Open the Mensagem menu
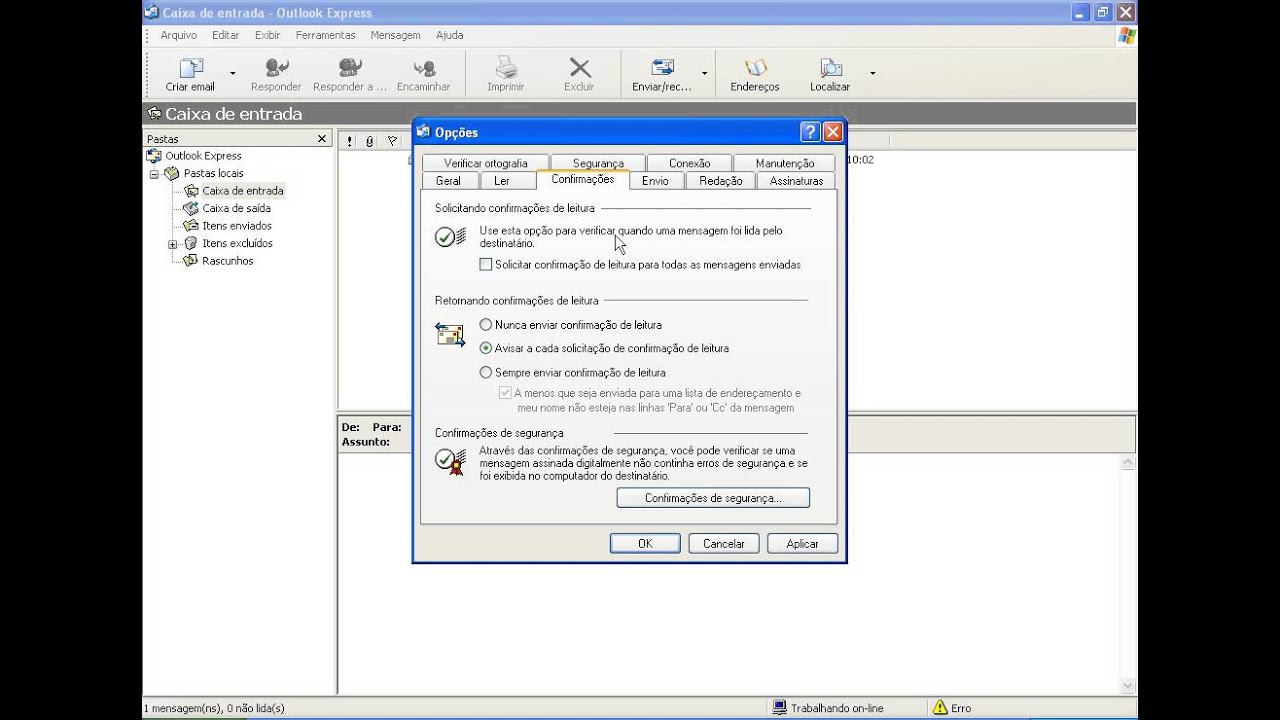This screenshot has width=1280, height=720. coord(395,35)
